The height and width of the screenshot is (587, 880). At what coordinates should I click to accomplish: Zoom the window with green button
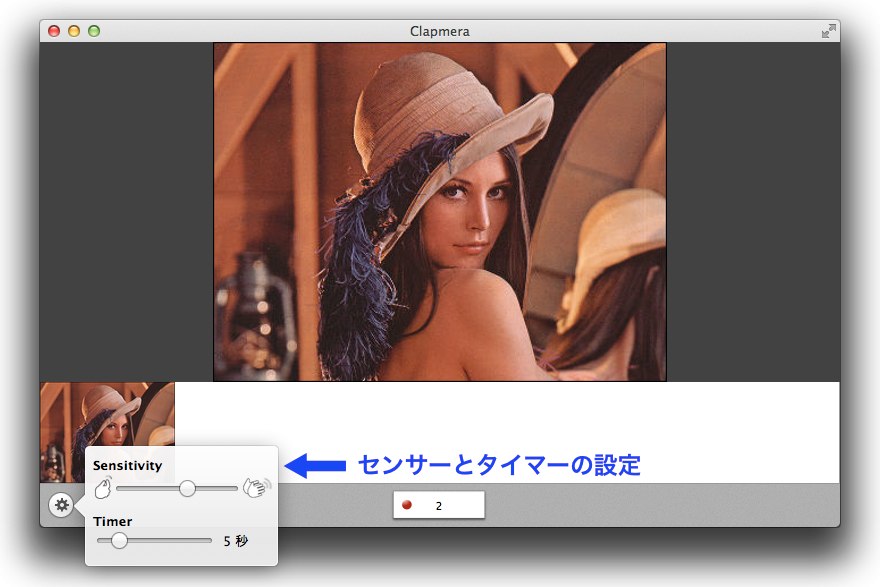94,31
